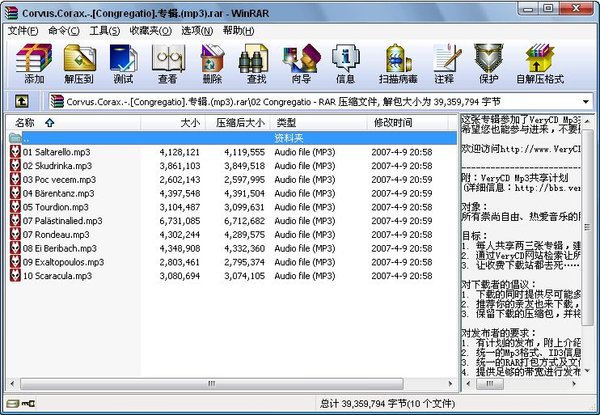Go up one folder level button

(x=22, y=101)
